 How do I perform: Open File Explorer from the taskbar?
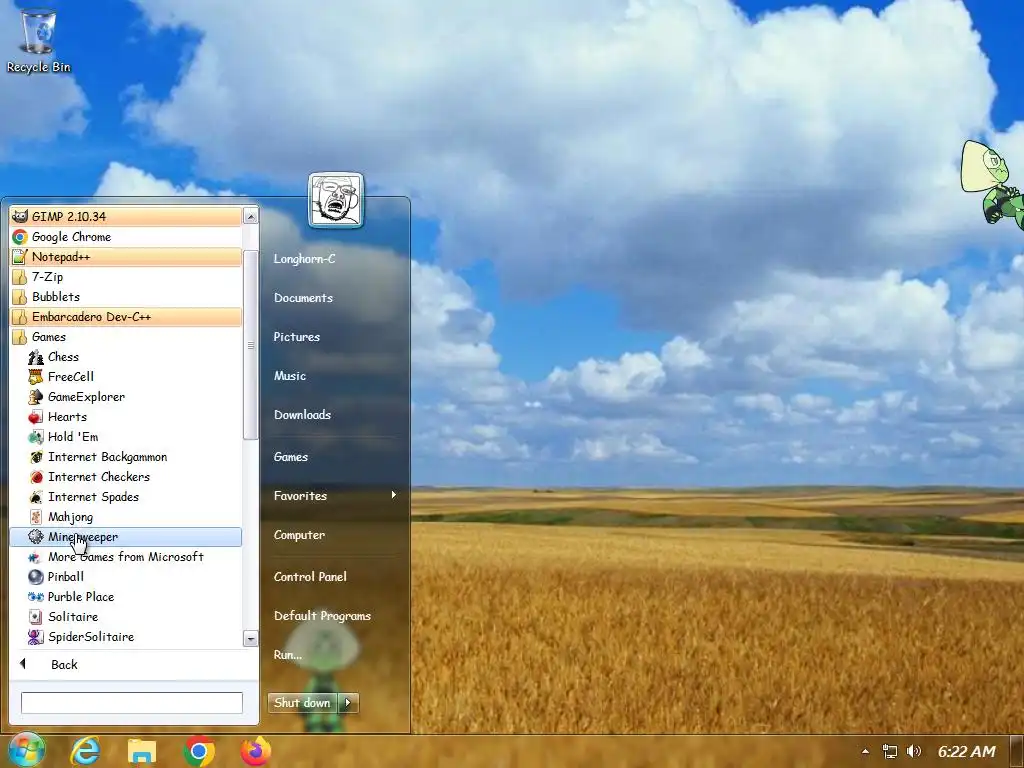click(142, 752)
